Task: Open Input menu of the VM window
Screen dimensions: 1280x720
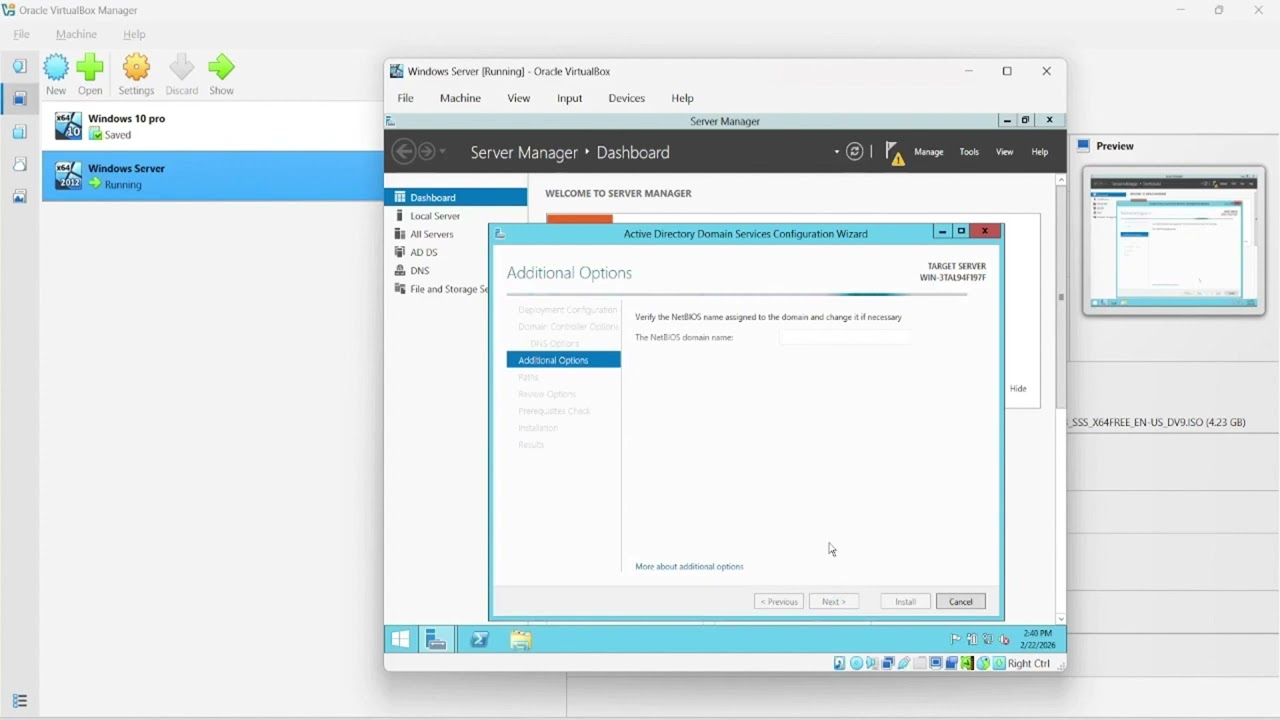Action: tap(570, 98)
